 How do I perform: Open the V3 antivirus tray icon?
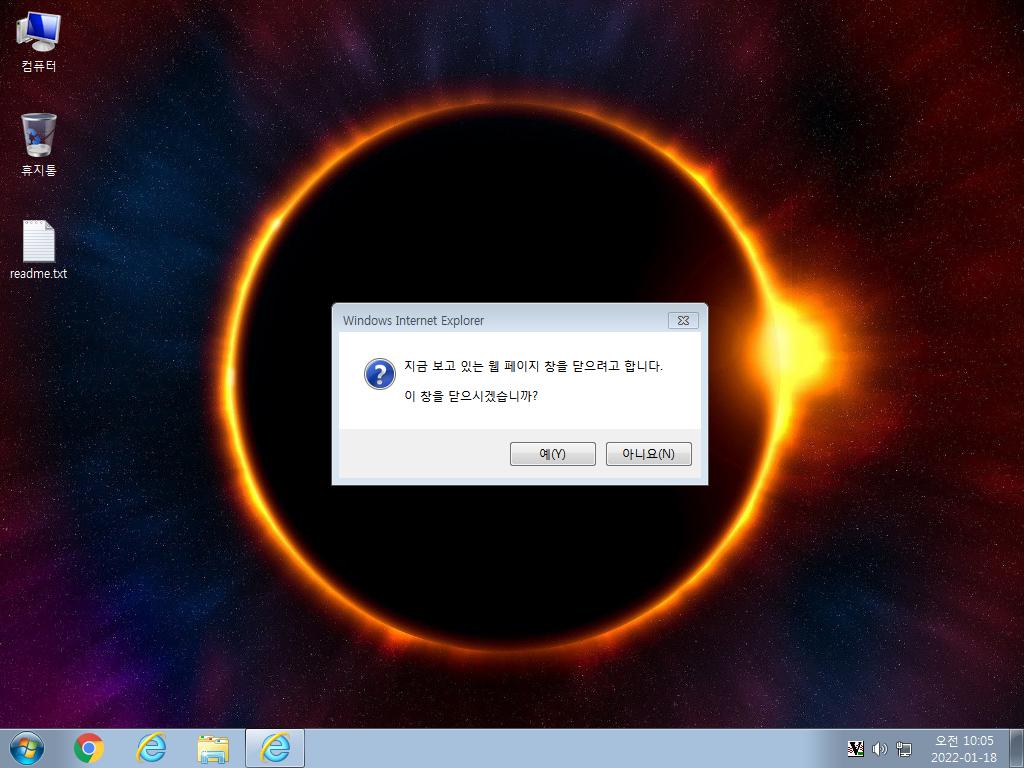click(856, 748)
